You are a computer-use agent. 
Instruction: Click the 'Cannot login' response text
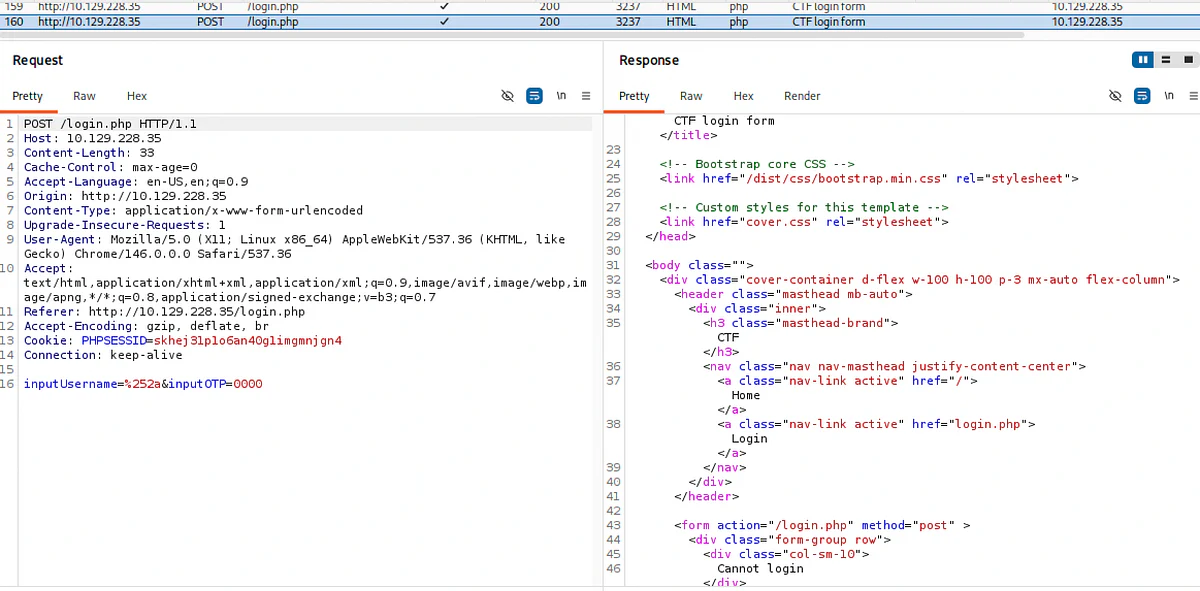coord(760,569)
